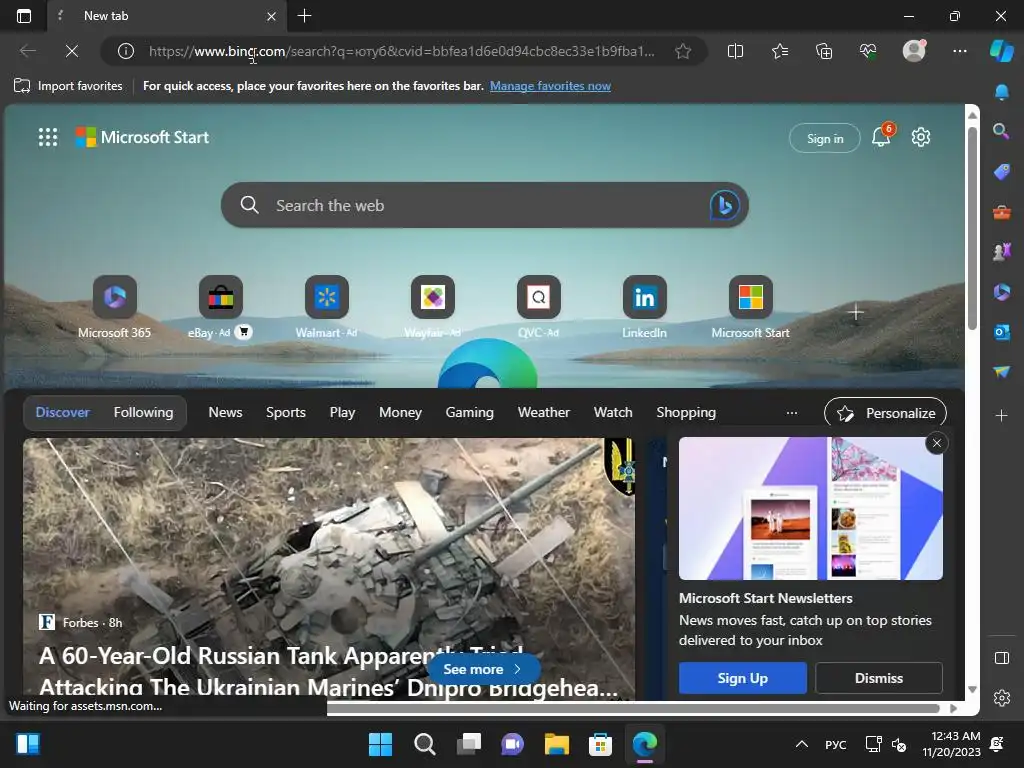Switch to Discover feed
This screenshot has height=768, width=1024.
point(63,412)
